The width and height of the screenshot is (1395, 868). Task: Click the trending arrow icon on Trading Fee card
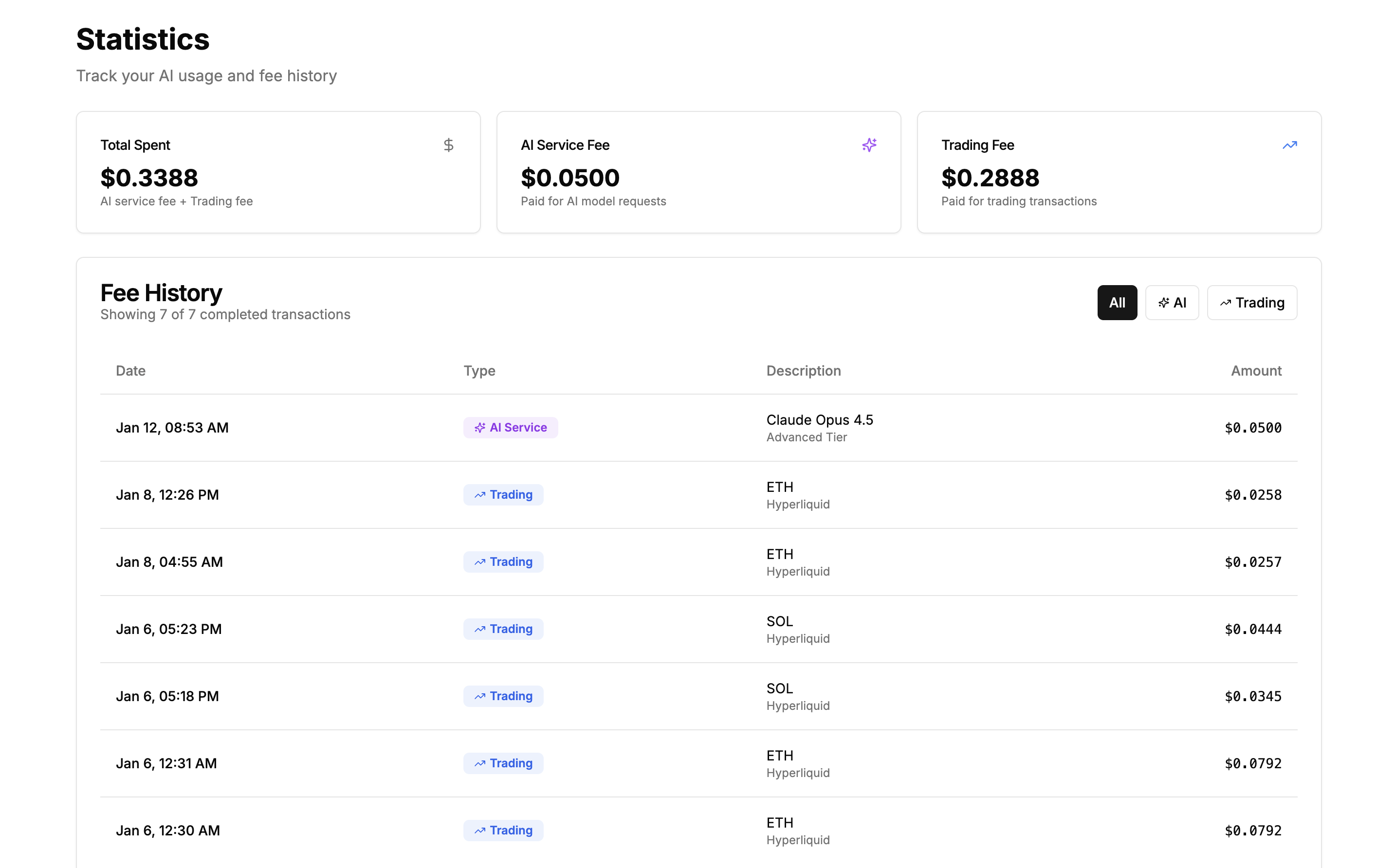pos(1290,145)
